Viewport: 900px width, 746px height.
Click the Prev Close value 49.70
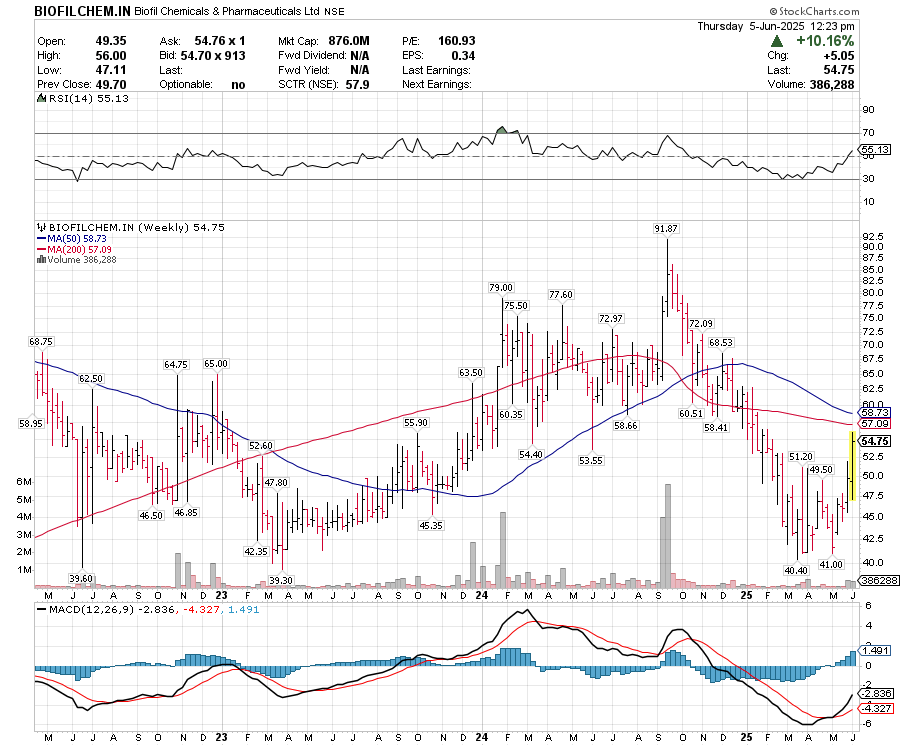click(x=111, y=84)
